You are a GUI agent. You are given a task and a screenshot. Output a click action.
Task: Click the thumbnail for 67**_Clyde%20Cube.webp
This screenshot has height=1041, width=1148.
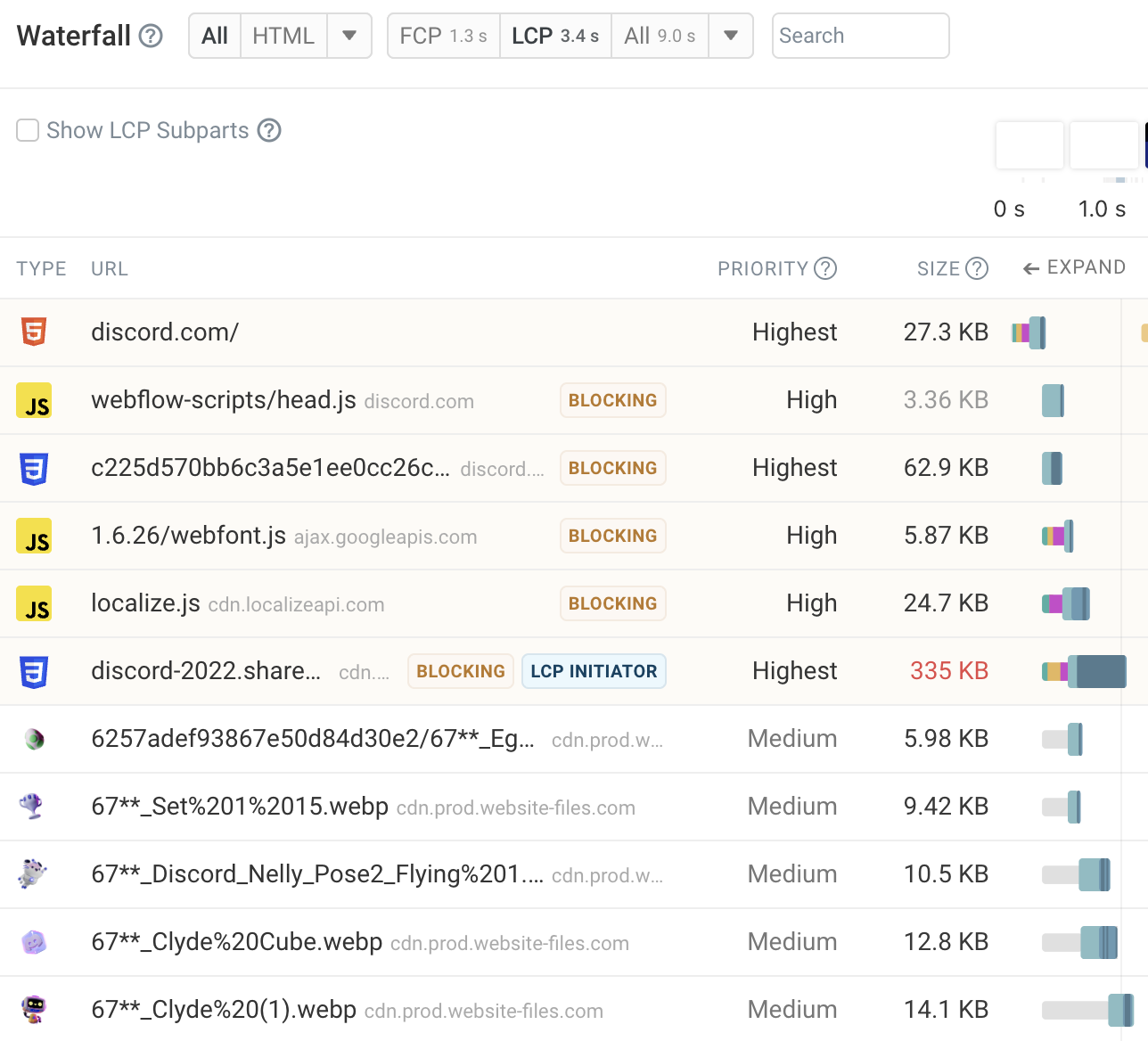[x=34, y=942]
